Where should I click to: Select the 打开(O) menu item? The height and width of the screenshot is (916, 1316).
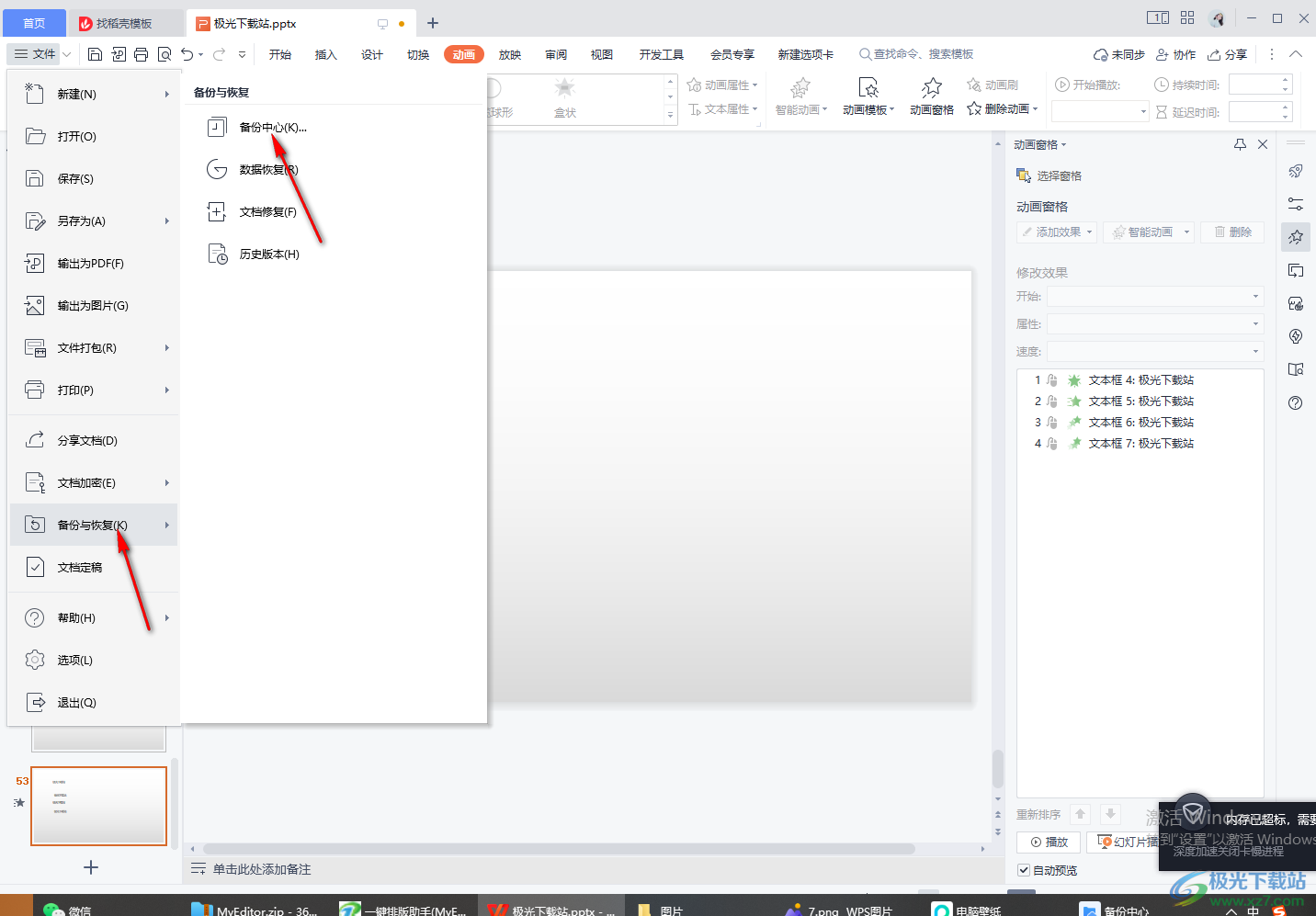click(93, 136)
